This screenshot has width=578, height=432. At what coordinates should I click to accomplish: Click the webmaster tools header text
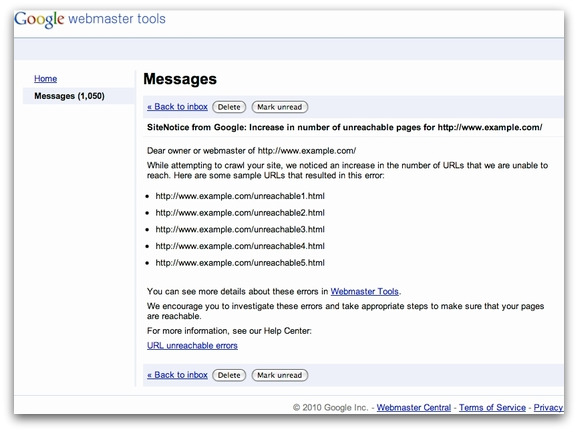[x=117, y=18]
